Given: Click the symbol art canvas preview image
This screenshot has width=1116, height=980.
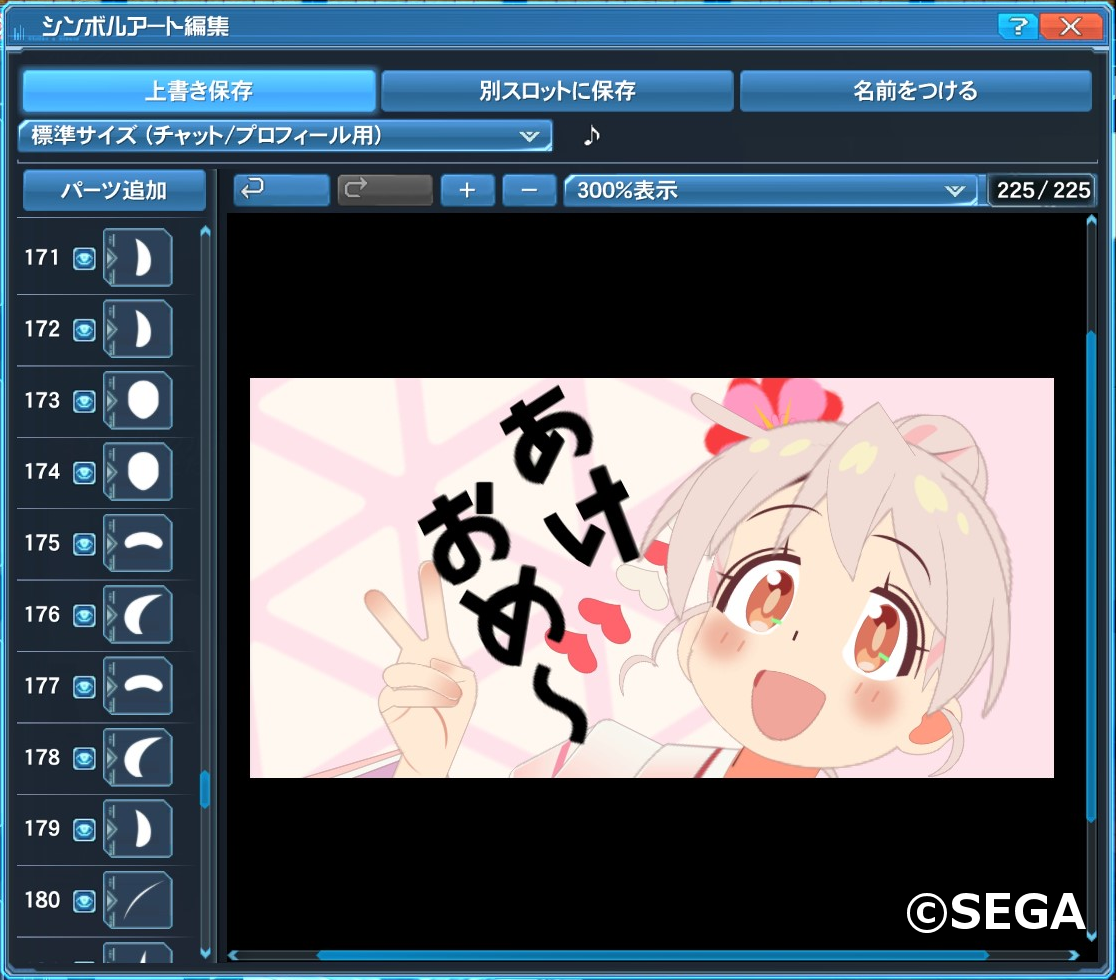Looking at the screenshot, I should [652, 578].
